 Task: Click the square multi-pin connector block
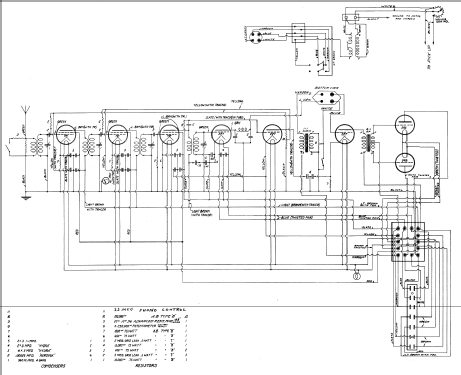pos(408,242)
